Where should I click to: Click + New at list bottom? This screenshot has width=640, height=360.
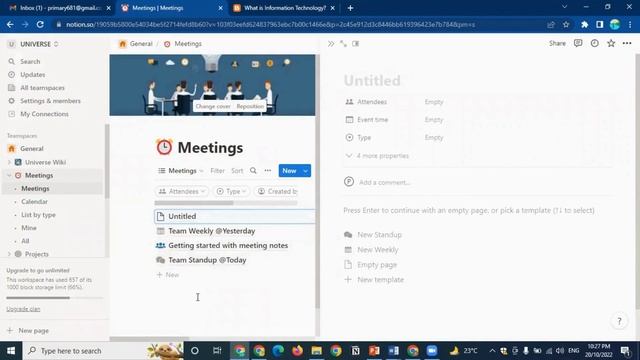coord(168,275)
